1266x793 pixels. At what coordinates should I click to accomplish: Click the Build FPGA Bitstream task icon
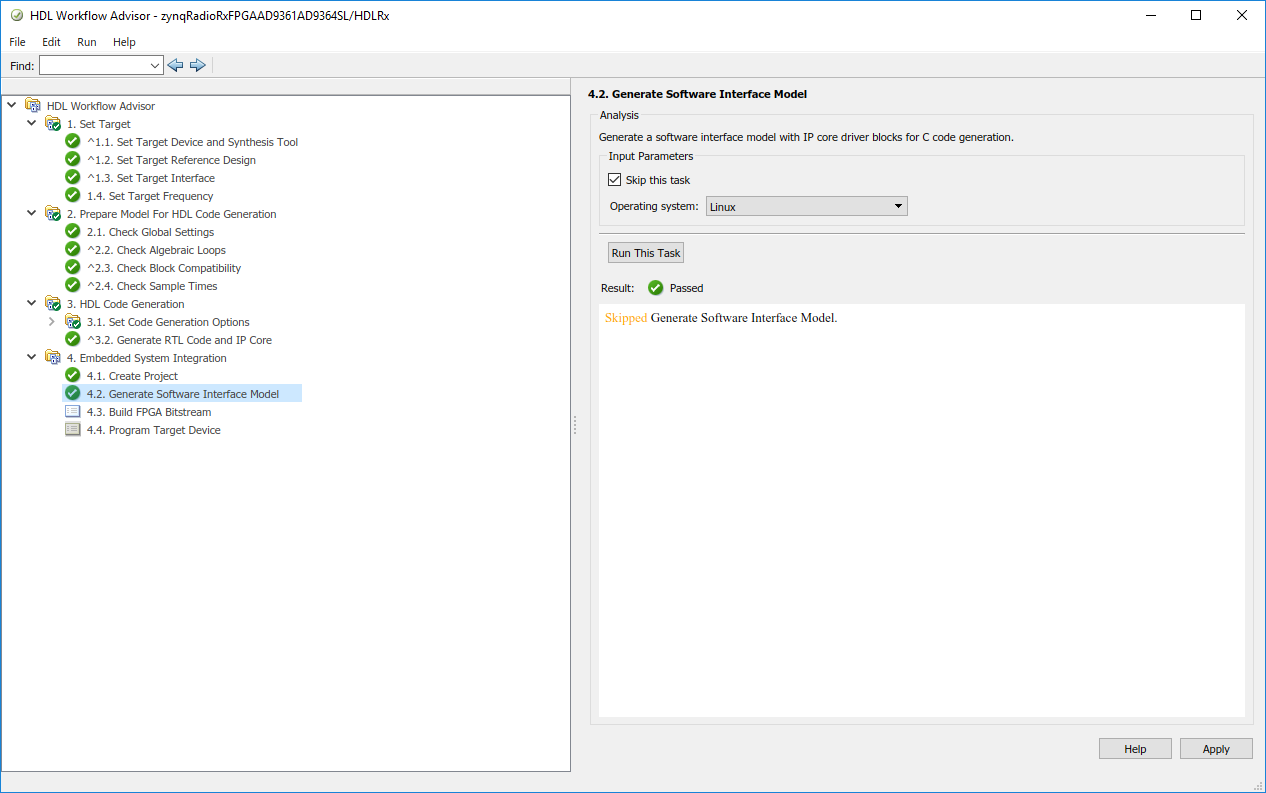tap(72, 412)
